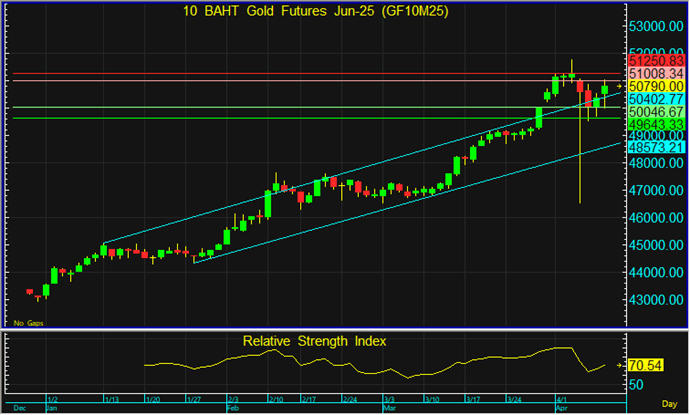The image size is (690, 415).
Task: Click the 43000.00 price axis label
Action: point(655,299)
